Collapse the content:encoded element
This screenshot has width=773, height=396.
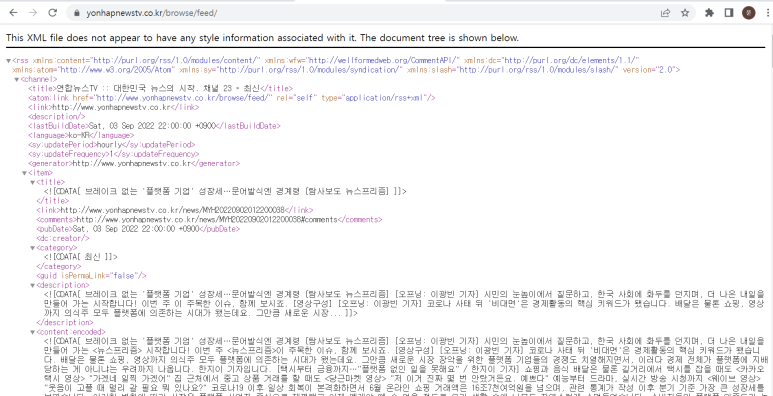pos(33,332)
